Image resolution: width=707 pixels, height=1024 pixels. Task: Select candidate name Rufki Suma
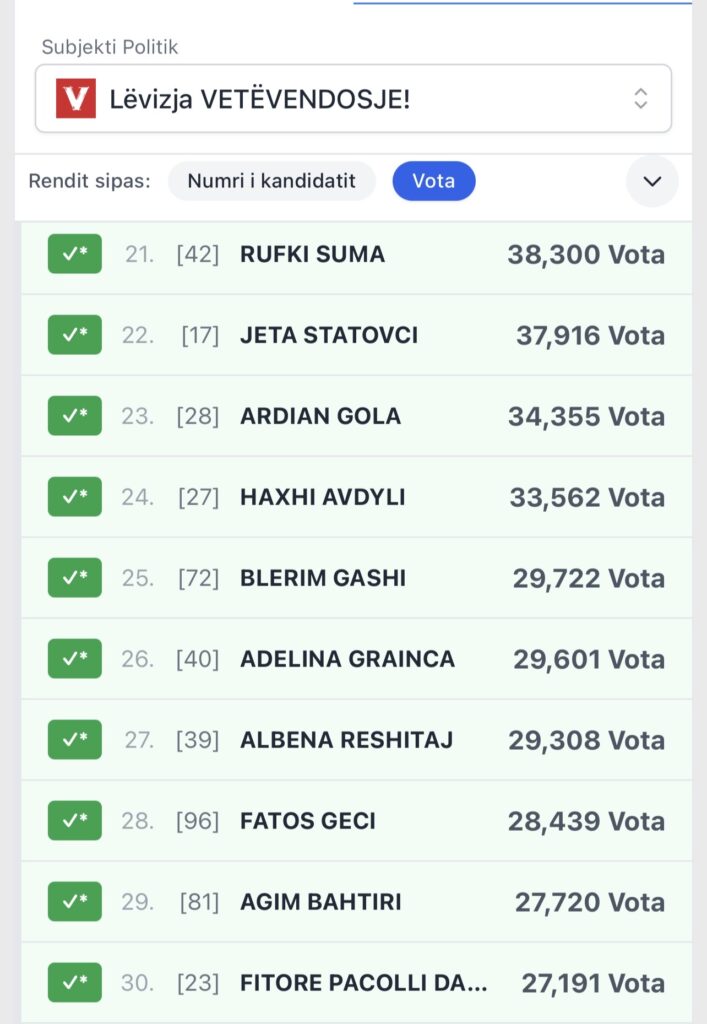tap(312, 254)
